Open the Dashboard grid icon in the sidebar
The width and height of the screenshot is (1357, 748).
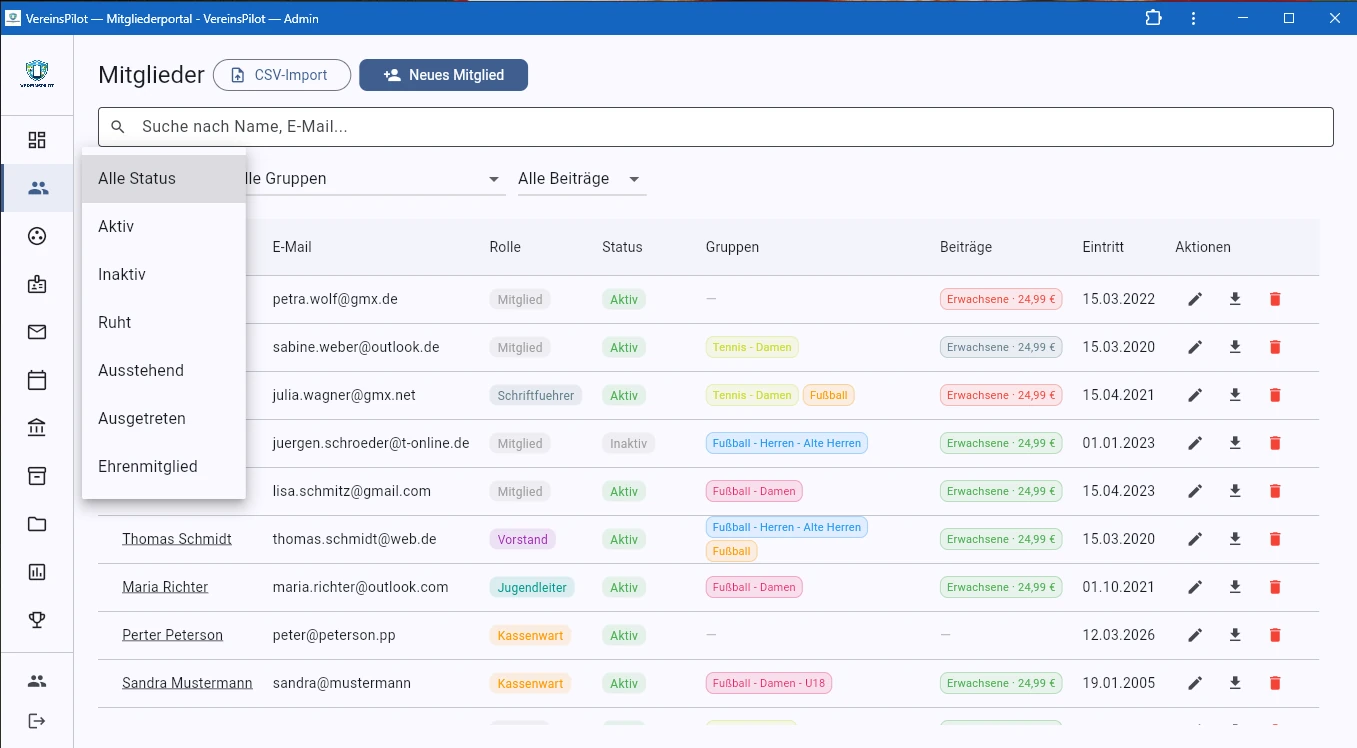click(37, 139)
